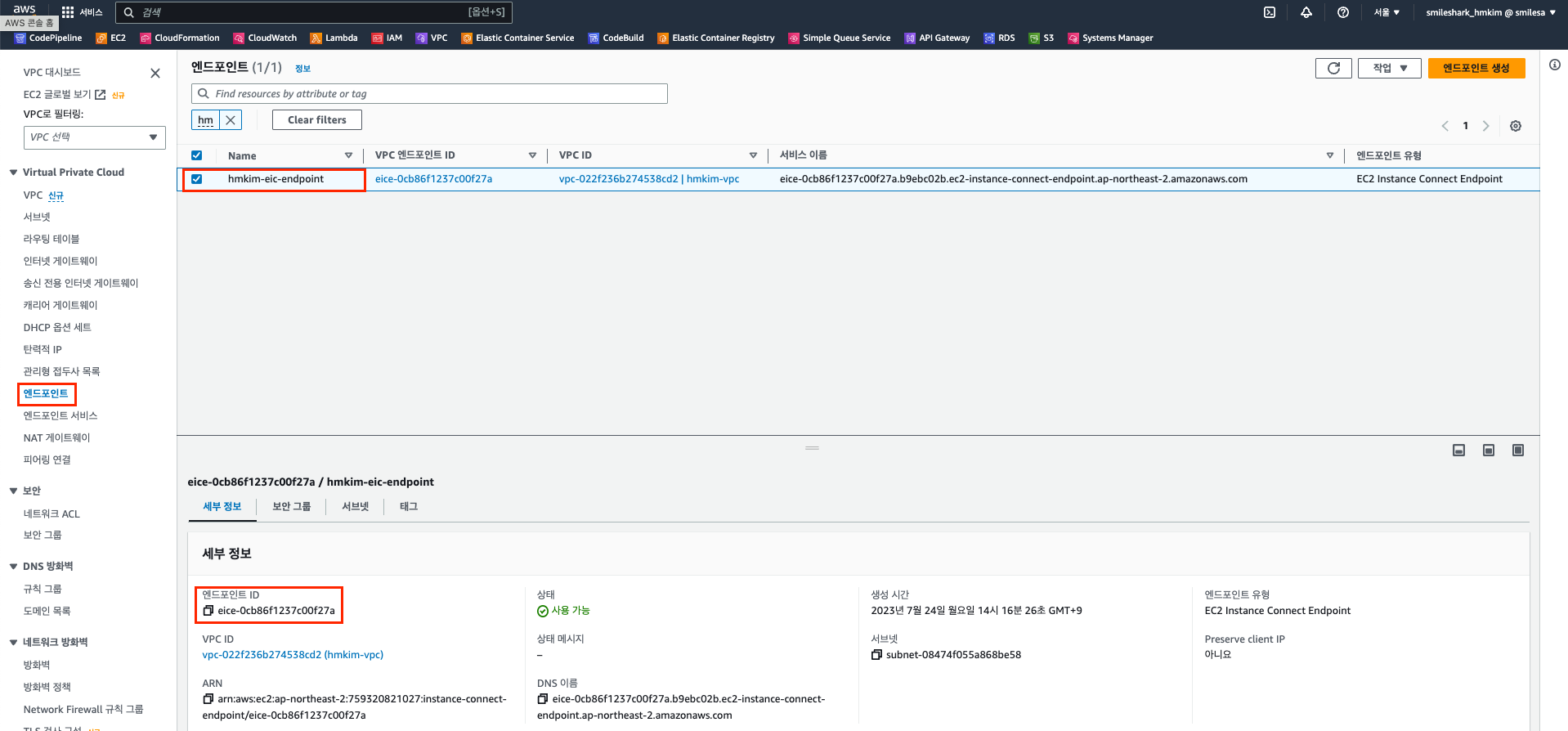Click the resource filter search field
This screenshot has height=731, width=1568.
point(429,94)
